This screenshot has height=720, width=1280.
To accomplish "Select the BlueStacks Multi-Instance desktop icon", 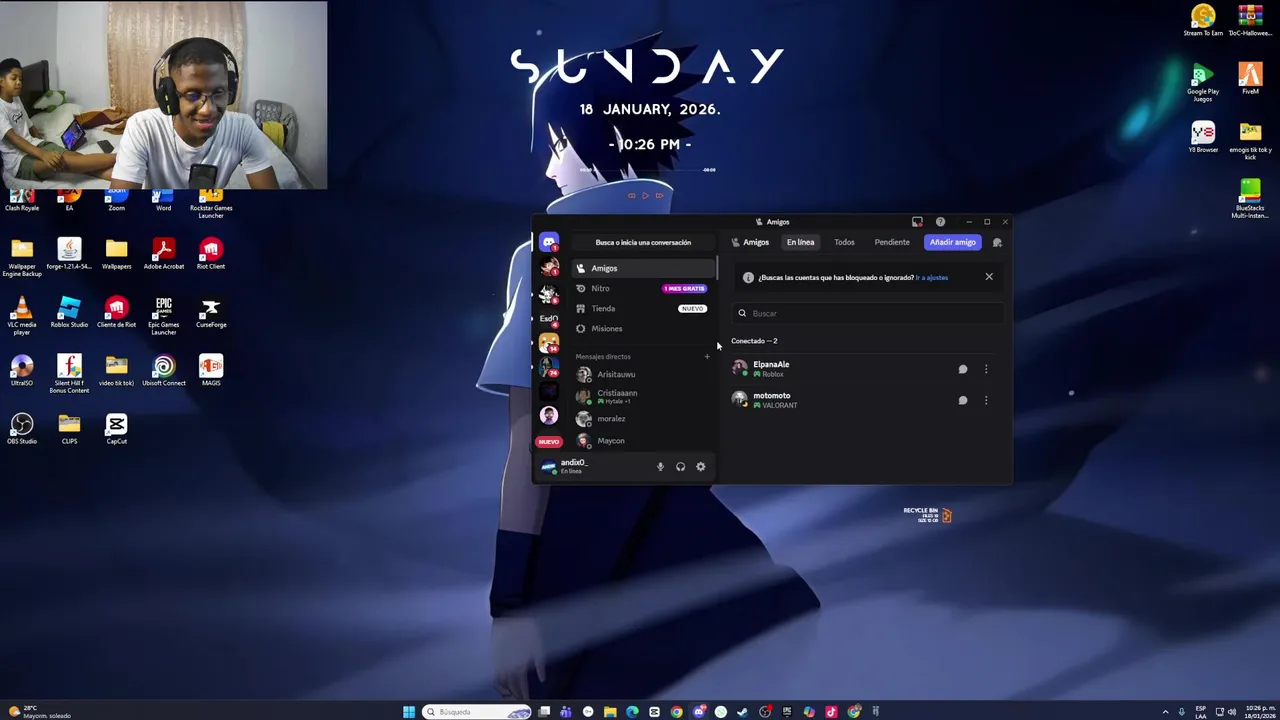I will coord(1250,198).
